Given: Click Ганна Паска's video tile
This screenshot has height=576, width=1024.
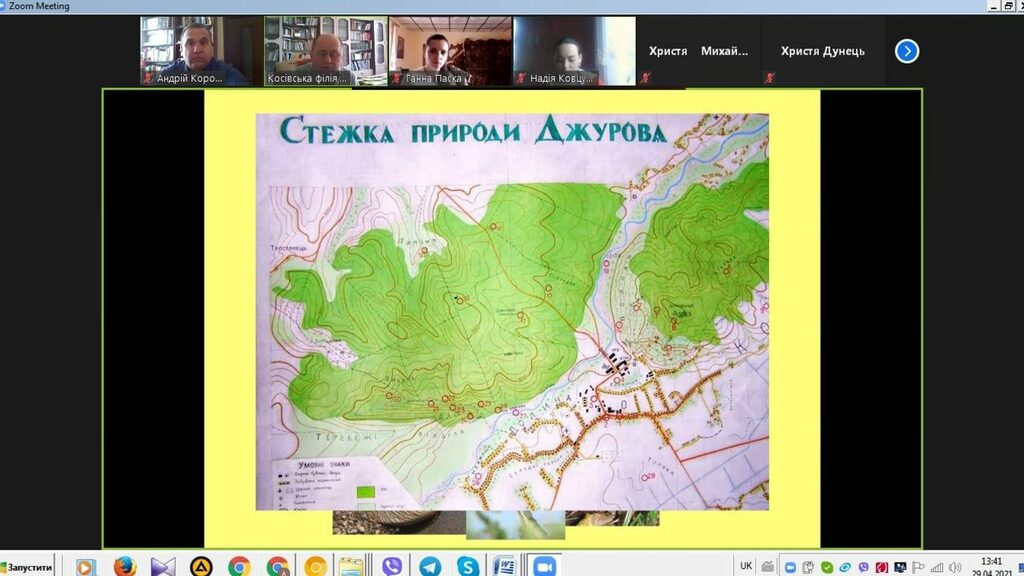Looking at the screenshot, I should click(449, 50).
